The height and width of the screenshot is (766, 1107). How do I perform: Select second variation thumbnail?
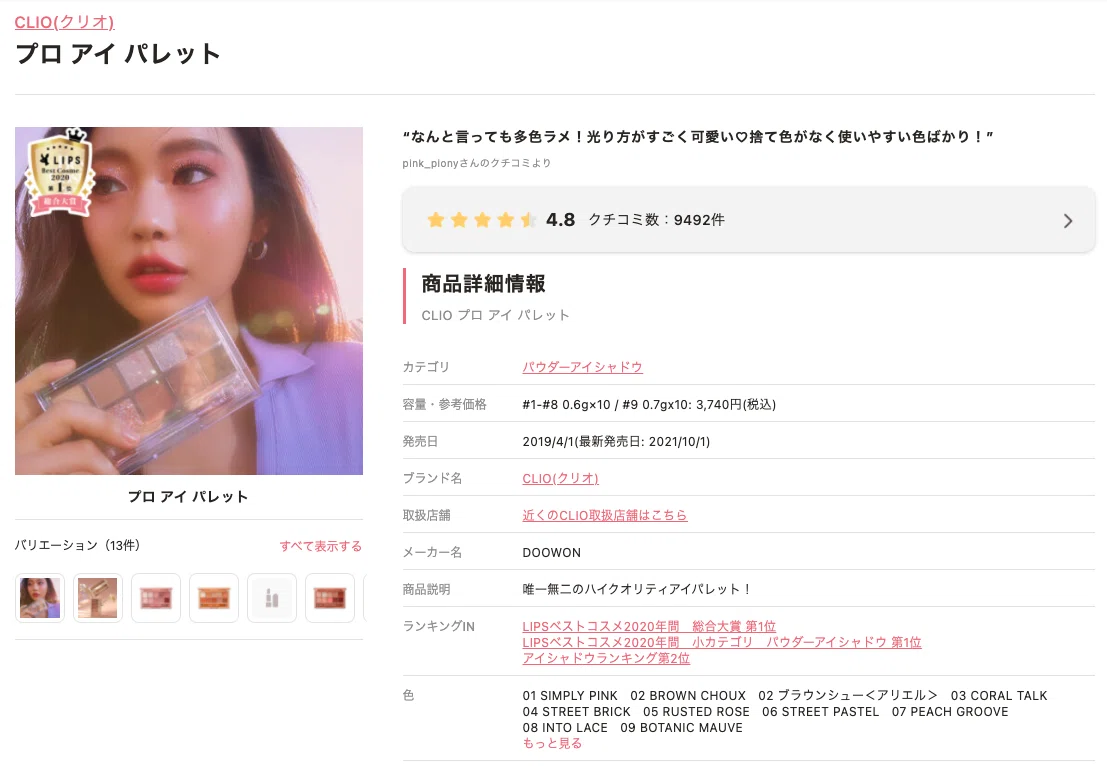tap(97, 598)
